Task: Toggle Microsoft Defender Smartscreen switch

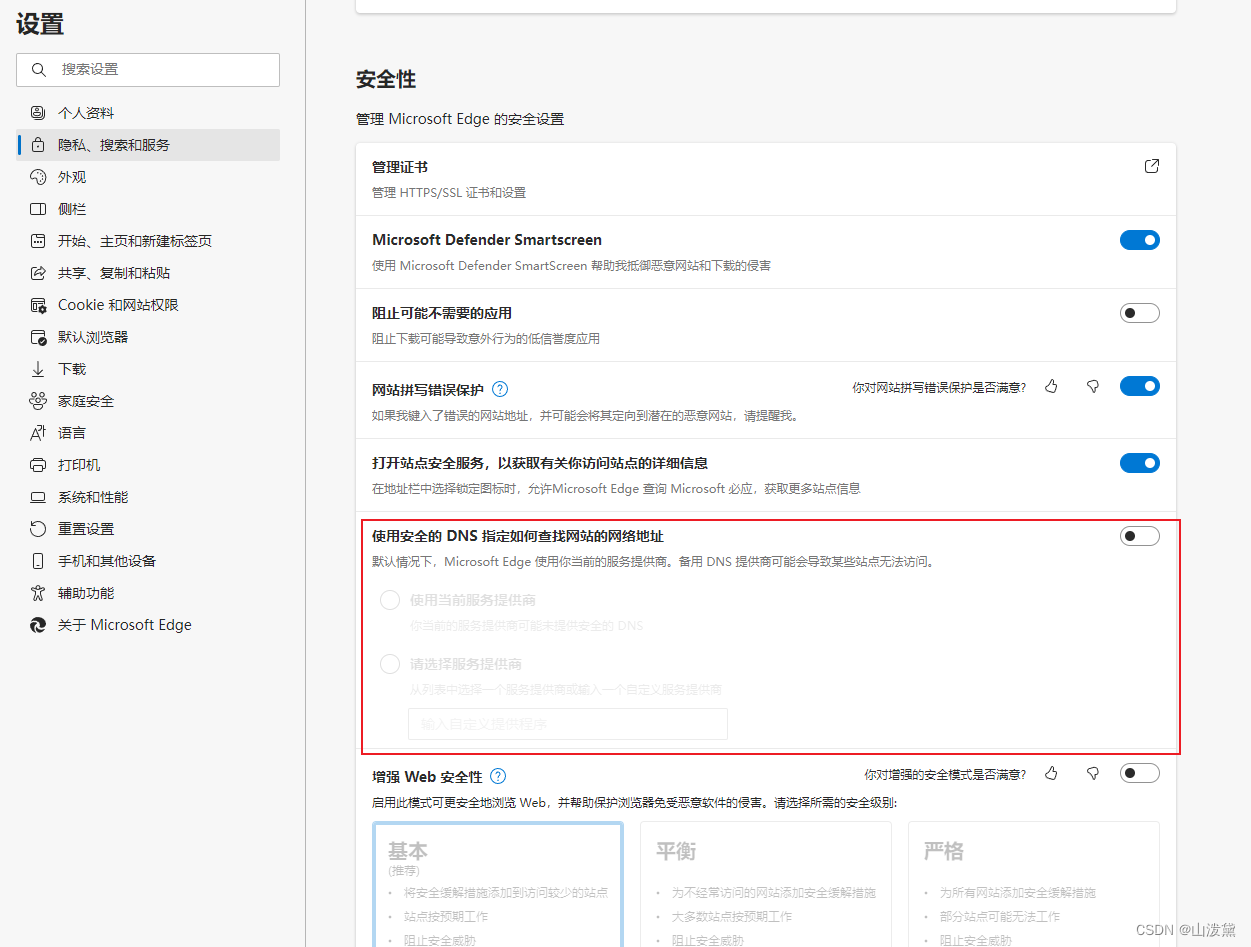Action: (1140, 240)
